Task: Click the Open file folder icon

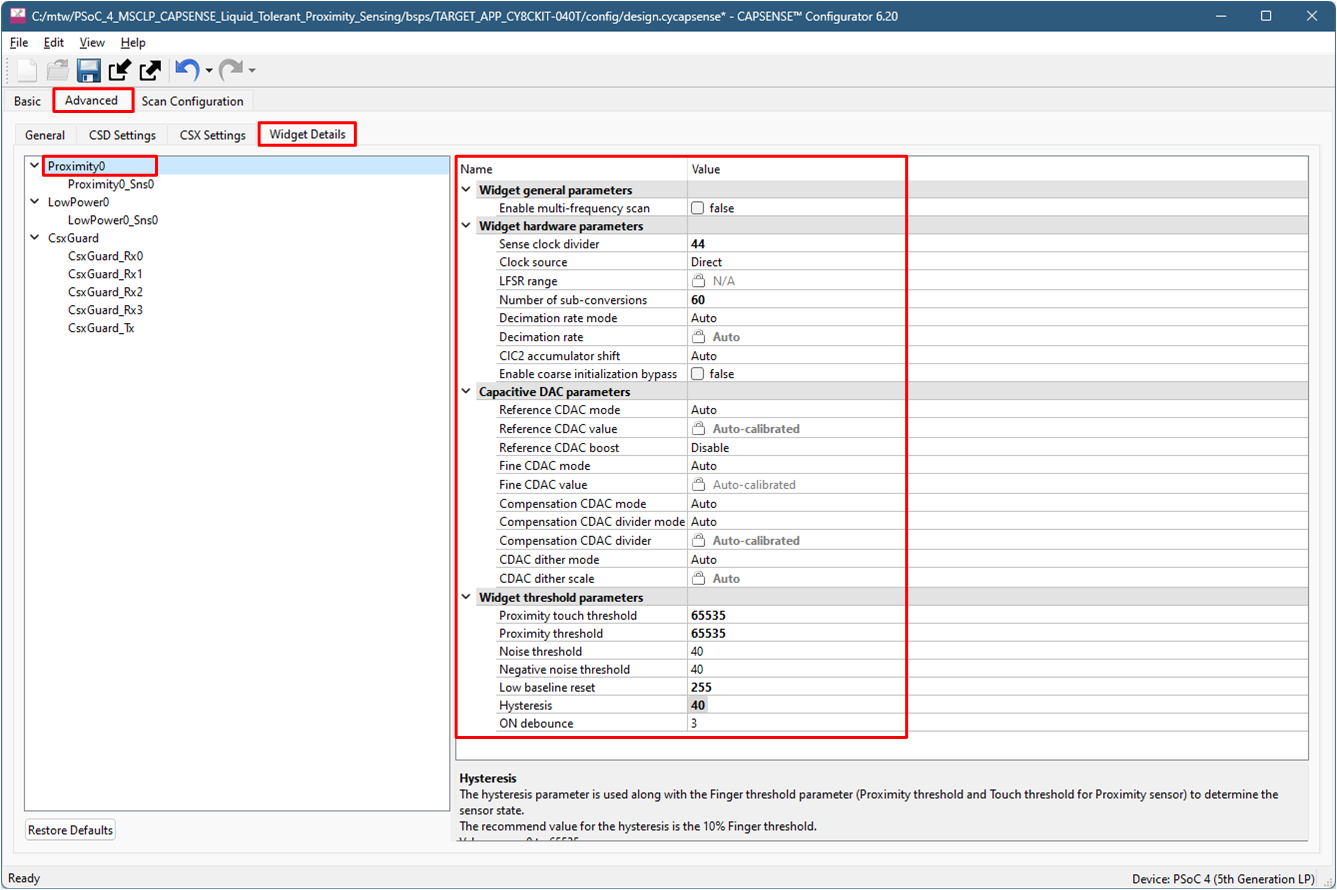Action: click(x=58, y=70)
